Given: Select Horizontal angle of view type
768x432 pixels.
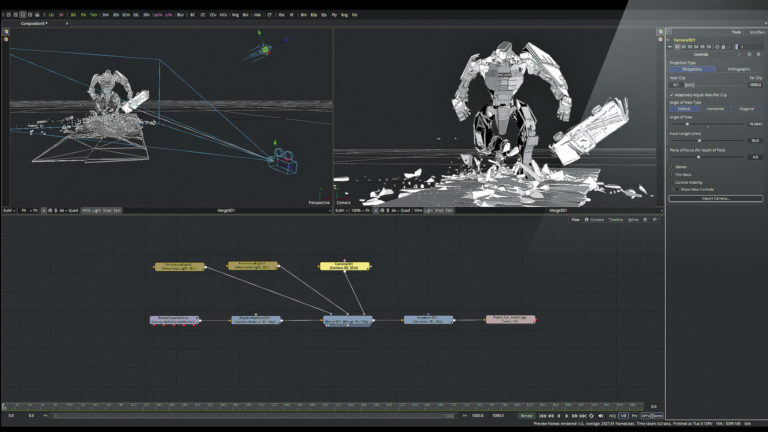Looking at the screenshot, I should [715, 109].
